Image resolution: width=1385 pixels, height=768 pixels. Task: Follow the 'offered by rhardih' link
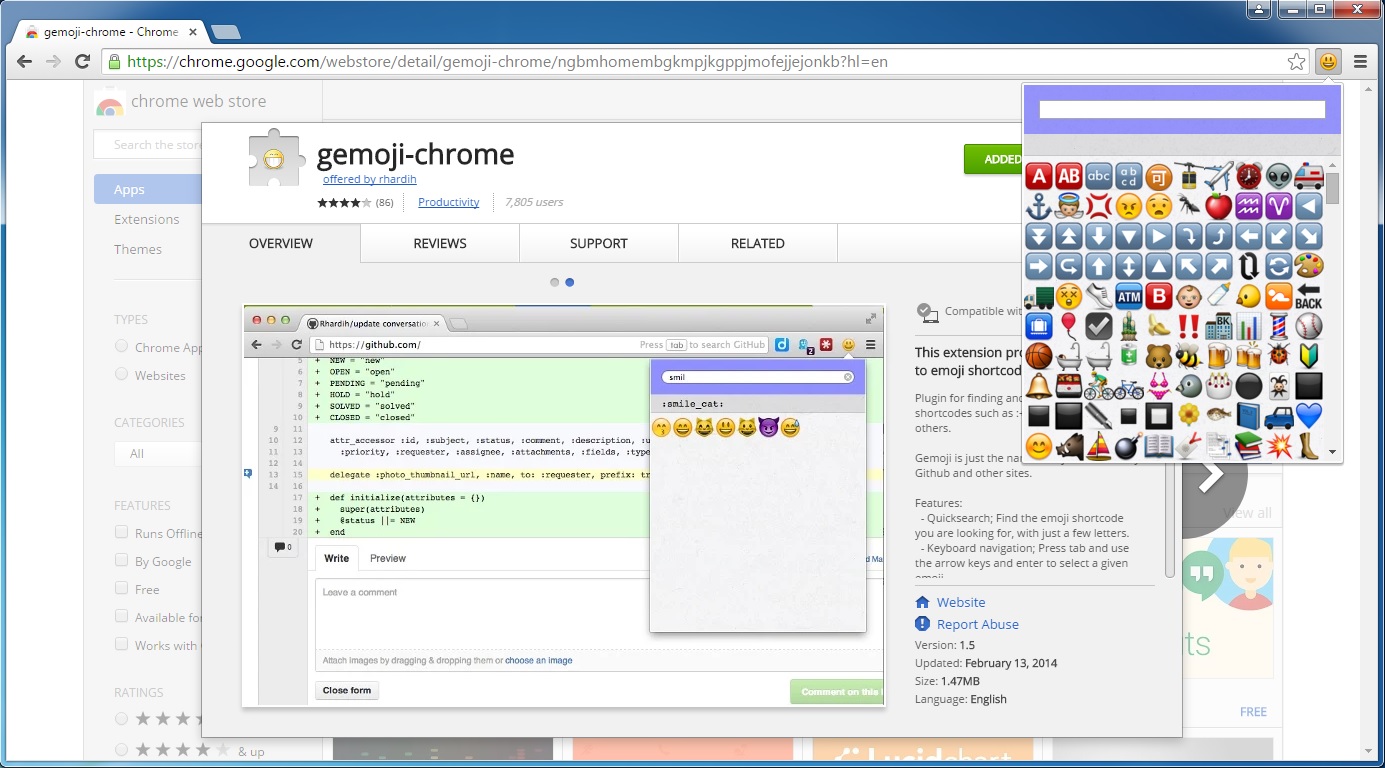(x=369, y=179)
